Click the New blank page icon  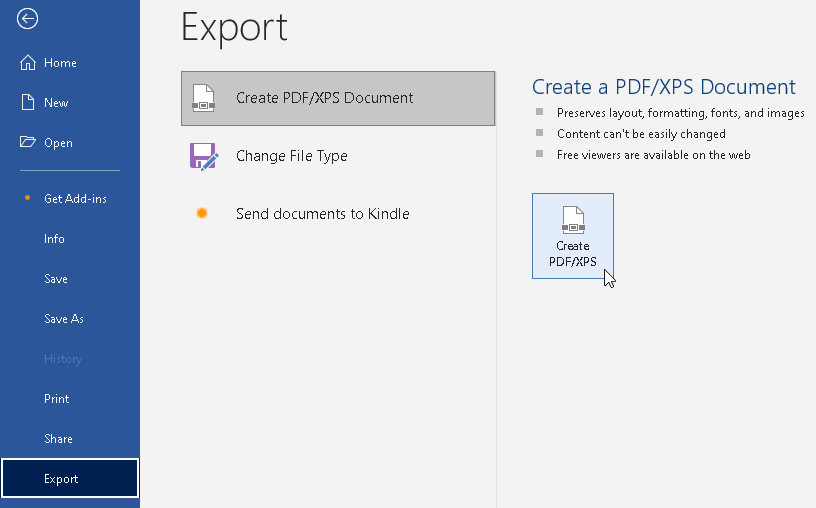28,103
